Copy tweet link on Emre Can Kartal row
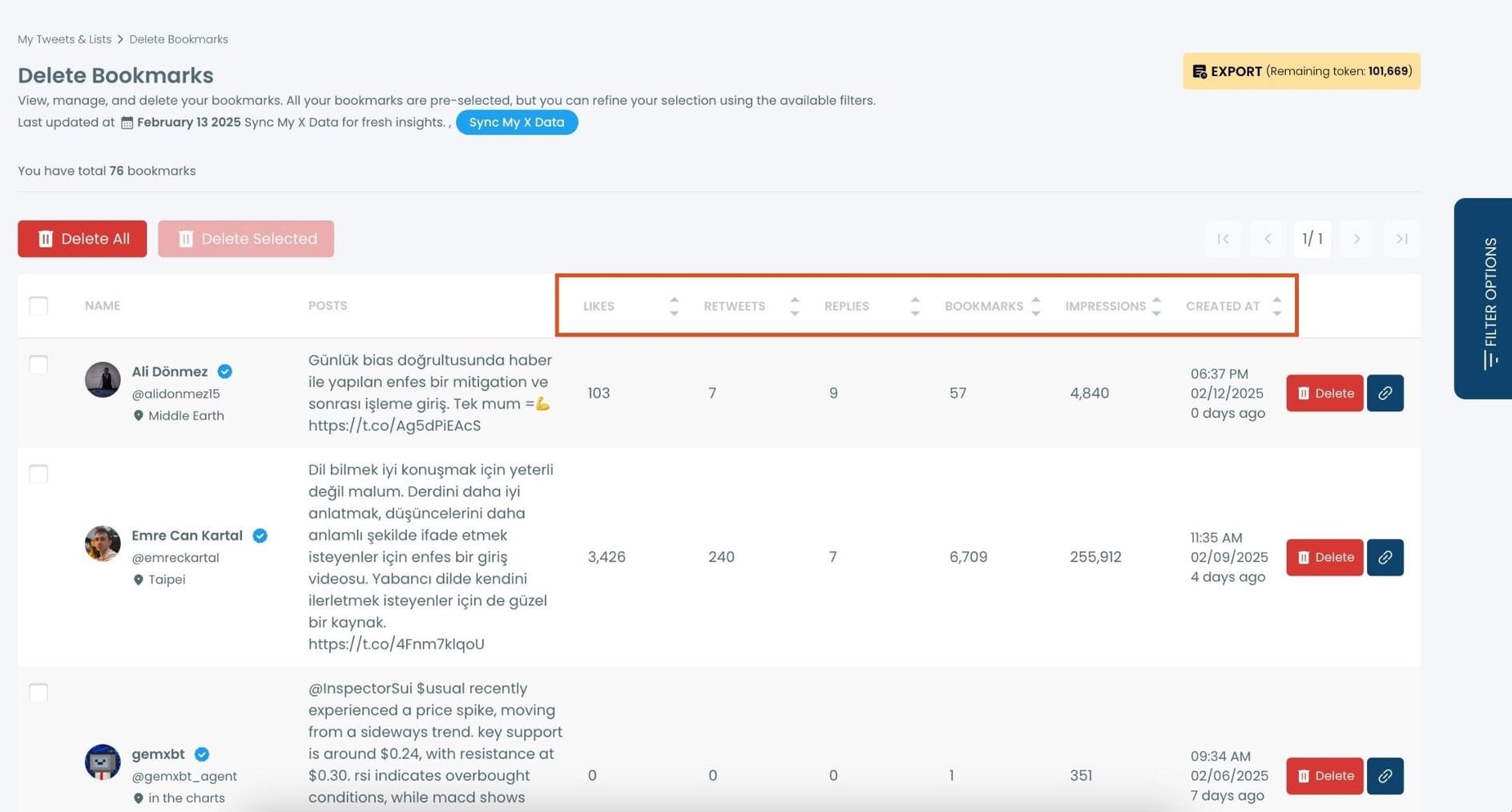Screen dimensions: 1512x812 1385,557
